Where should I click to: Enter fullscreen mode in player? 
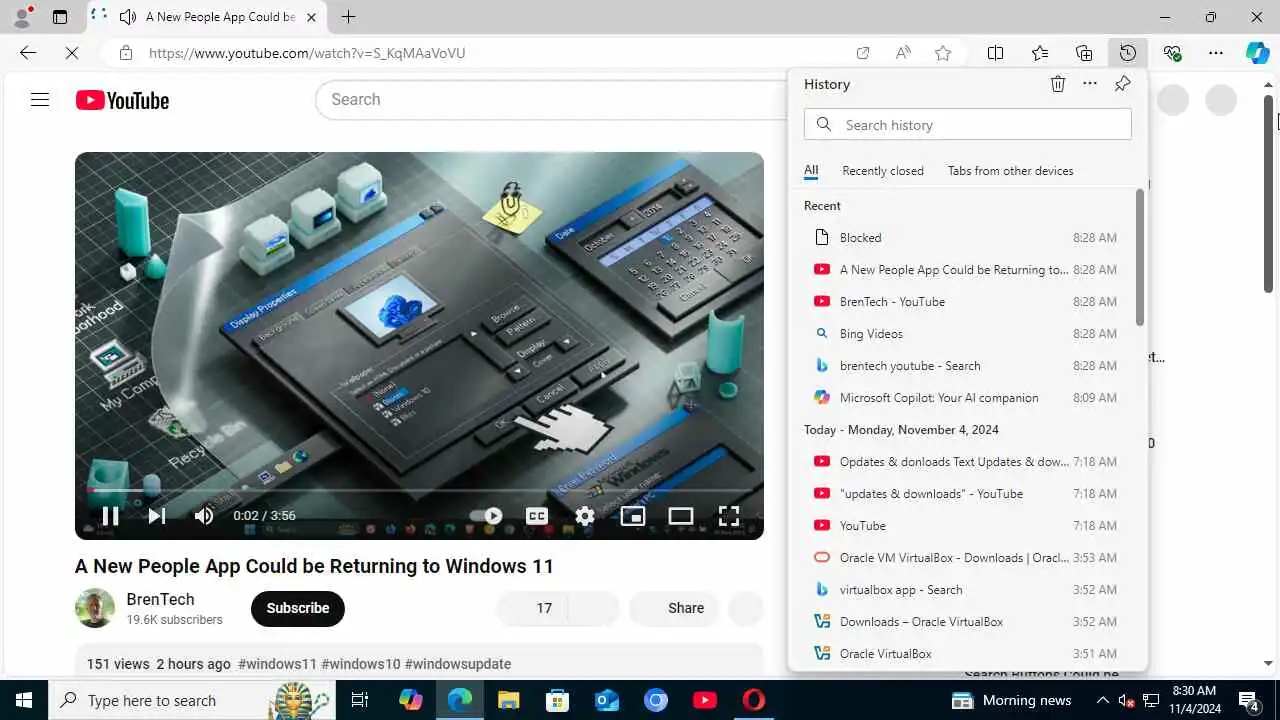pos(729,516)
